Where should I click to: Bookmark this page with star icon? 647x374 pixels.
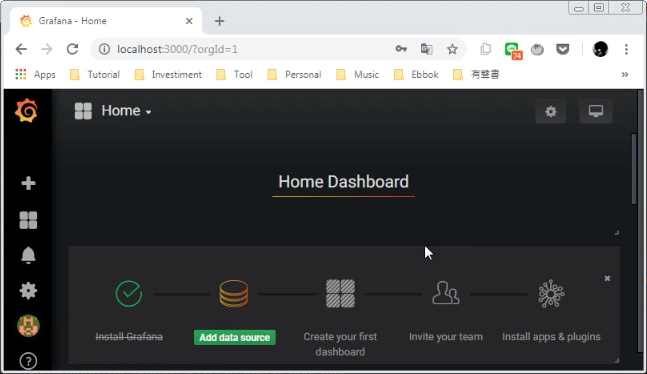[452, 49]
